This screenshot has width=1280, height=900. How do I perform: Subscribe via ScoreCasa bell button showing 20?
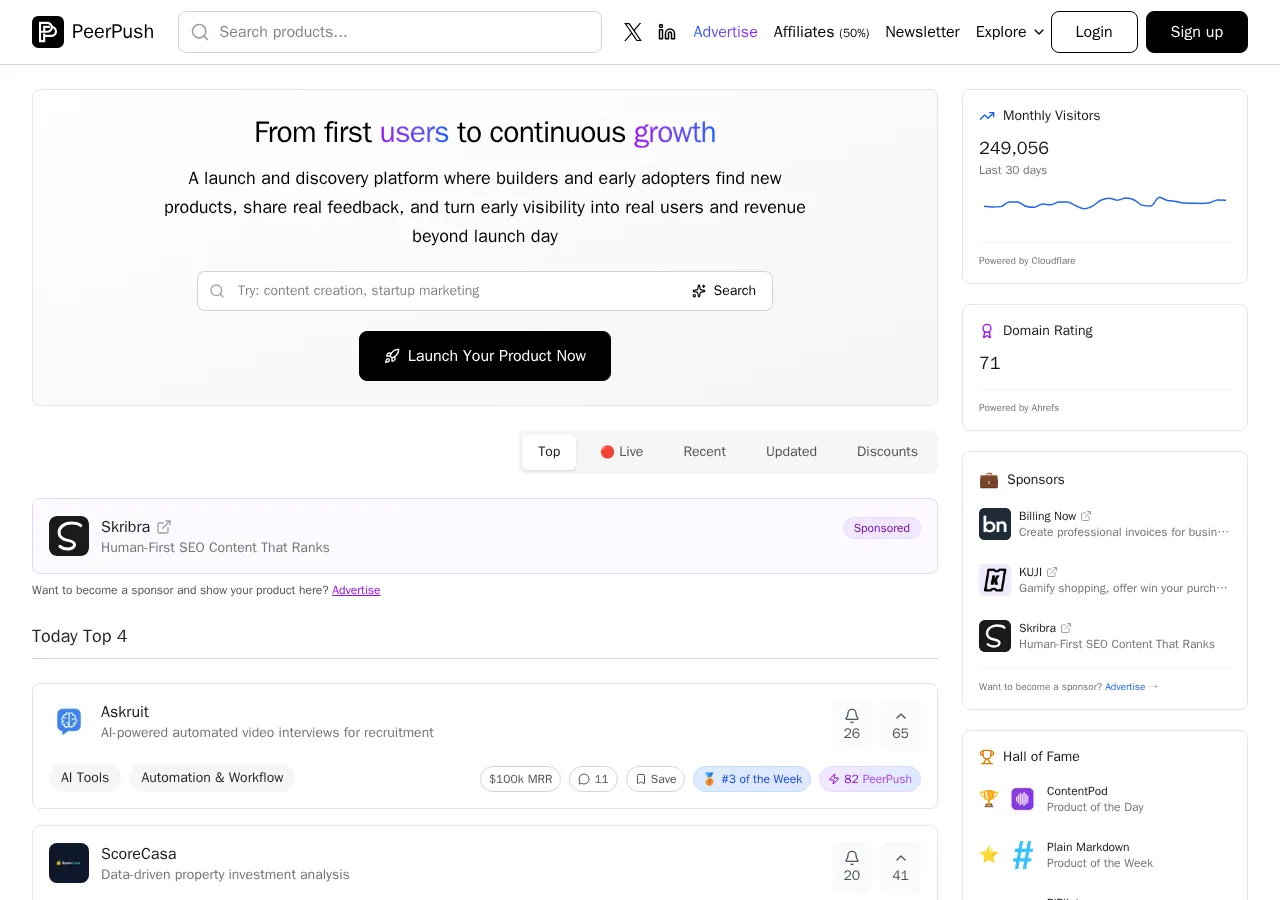tap(852, 867)
